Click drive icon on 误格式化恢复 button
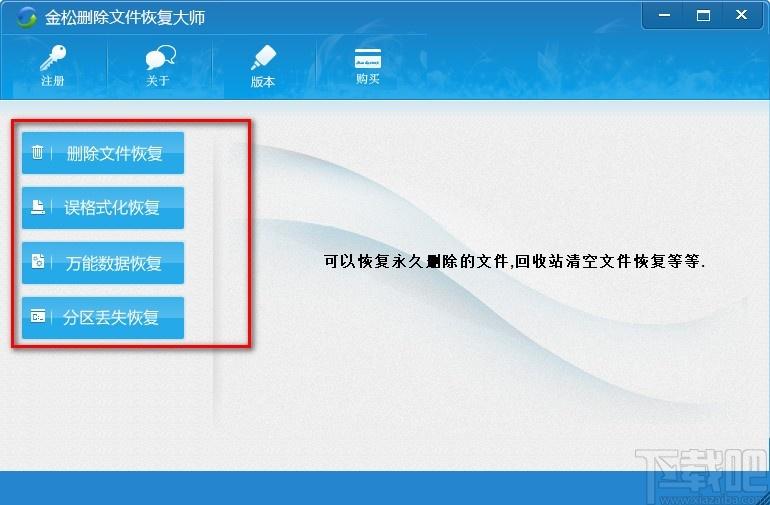Screen dimensions: 770x505 click(38, 206)
